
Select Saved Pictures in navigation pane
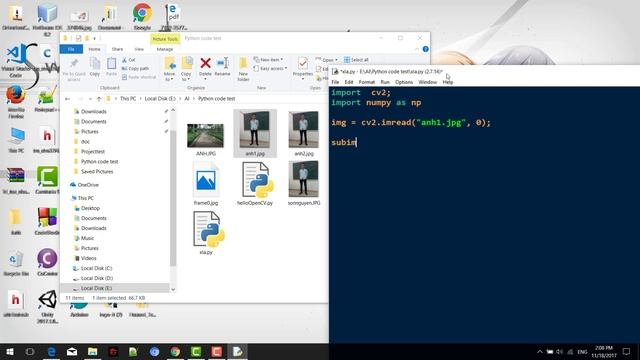(x=97, y=171)
